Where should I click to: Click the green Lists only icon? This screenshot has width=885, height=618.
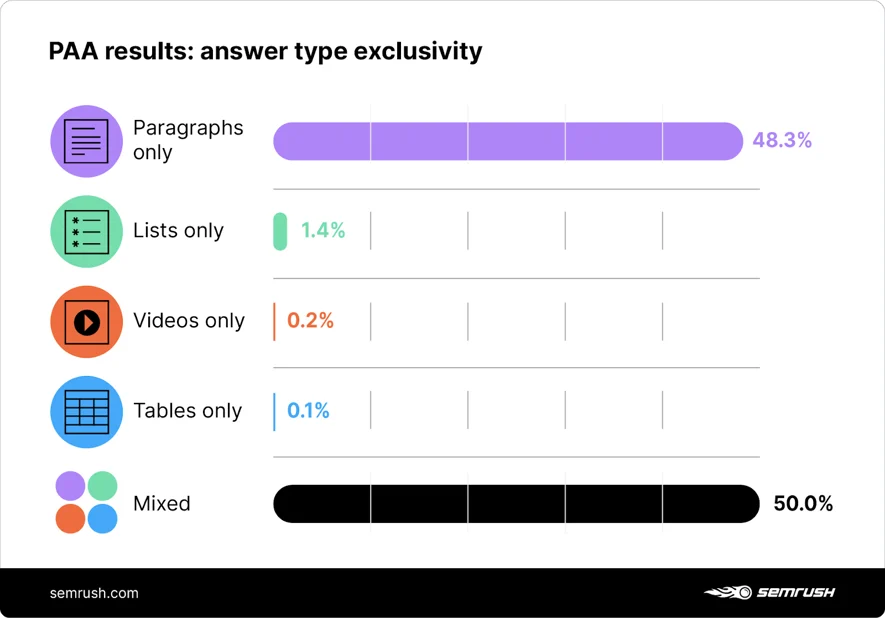click(x=86, y=231)
